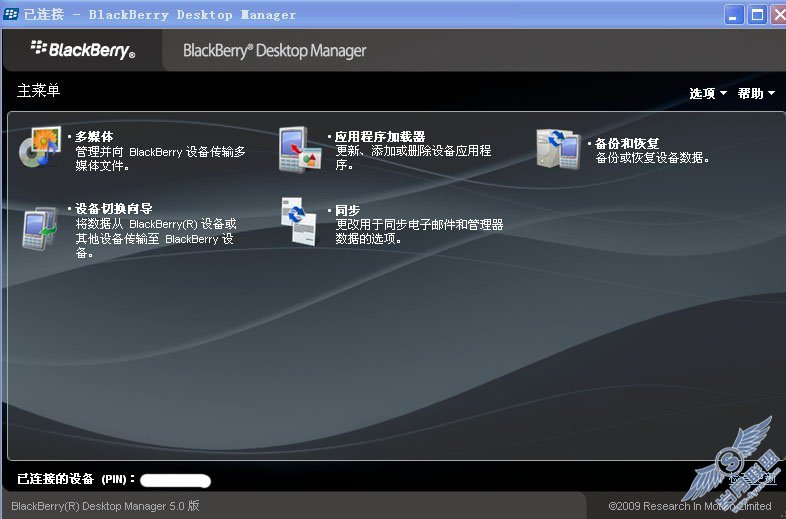Maximize the Desktop Manager window
786x519 pixels.
click(x=757, y=15)
